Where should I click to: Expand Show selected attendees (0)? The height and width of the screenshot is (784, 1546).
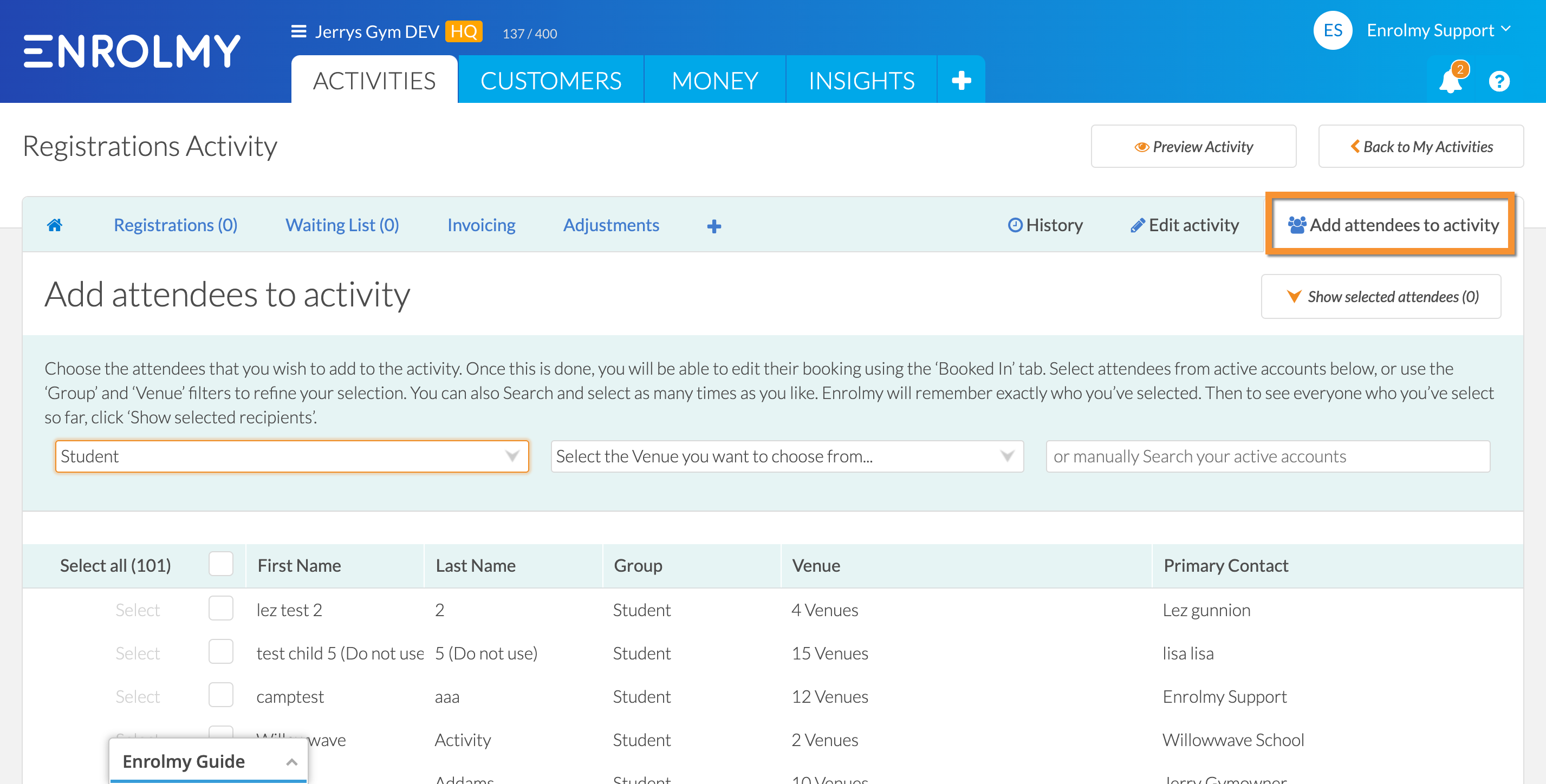[1381, 296]
